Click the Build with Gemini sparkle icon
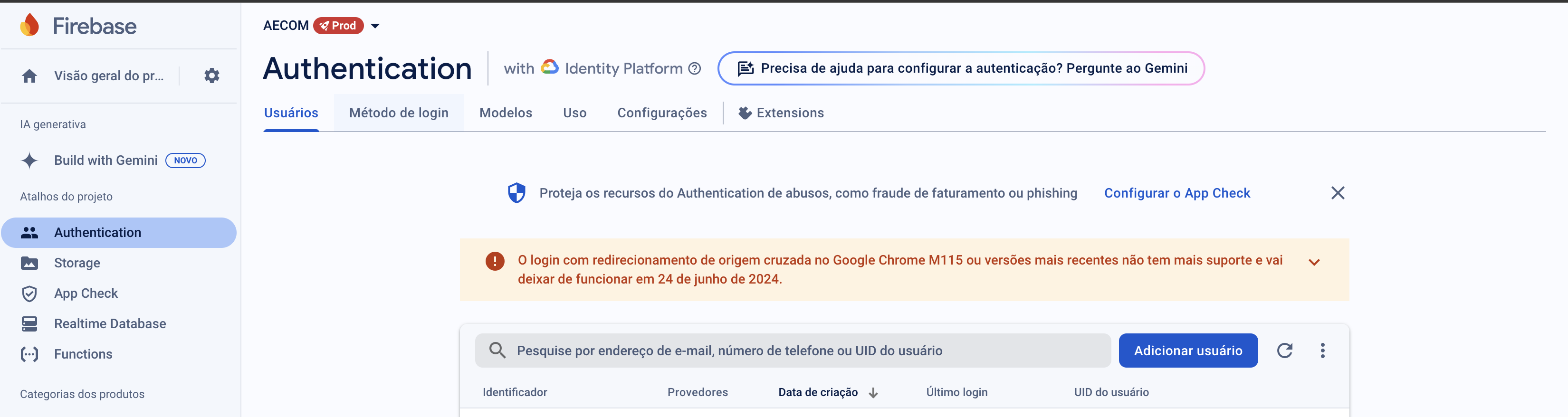The image size is (1568, 417). [29, 161]
